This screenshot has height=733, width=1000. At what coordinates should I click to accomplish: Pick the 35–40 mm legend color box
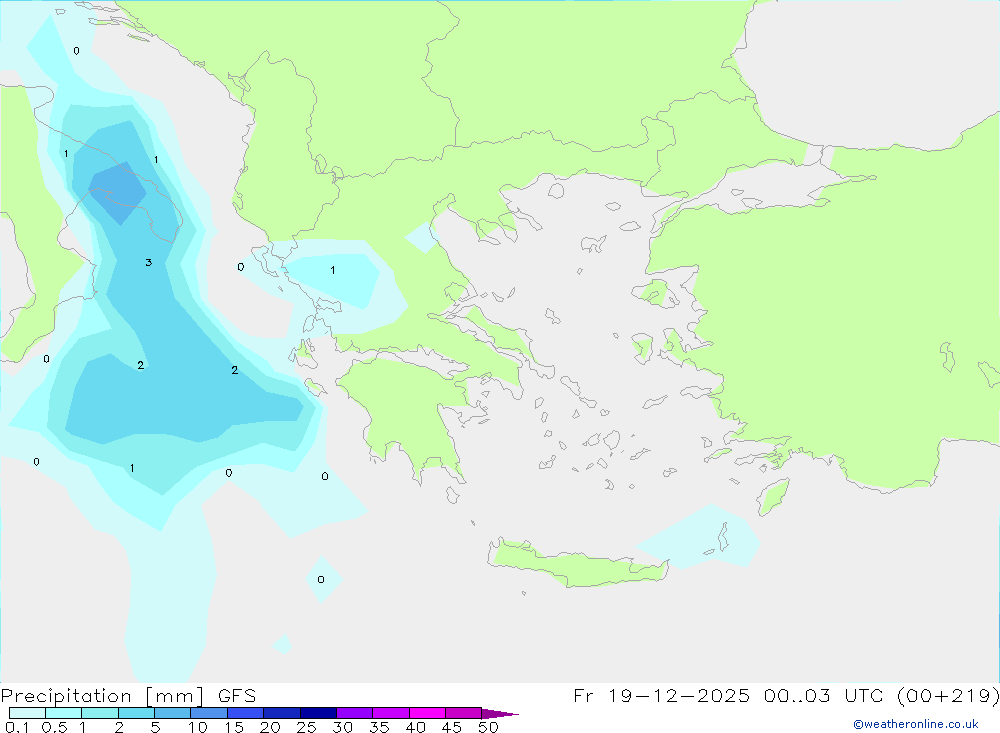(x=391, y=713)
